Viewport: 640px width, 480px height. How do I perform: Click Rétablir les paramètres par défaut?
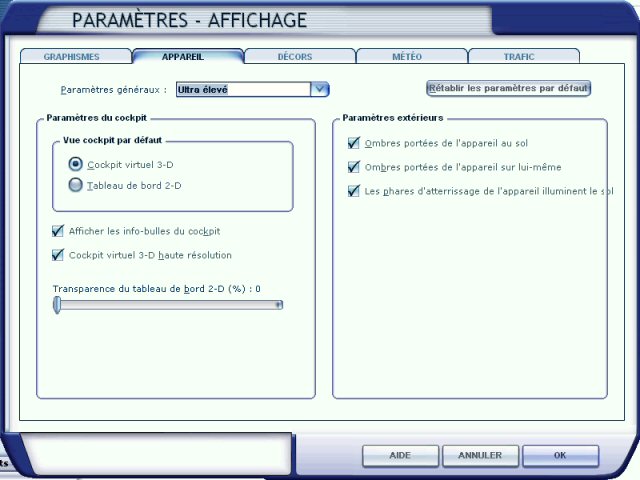[x=508, y=88]
